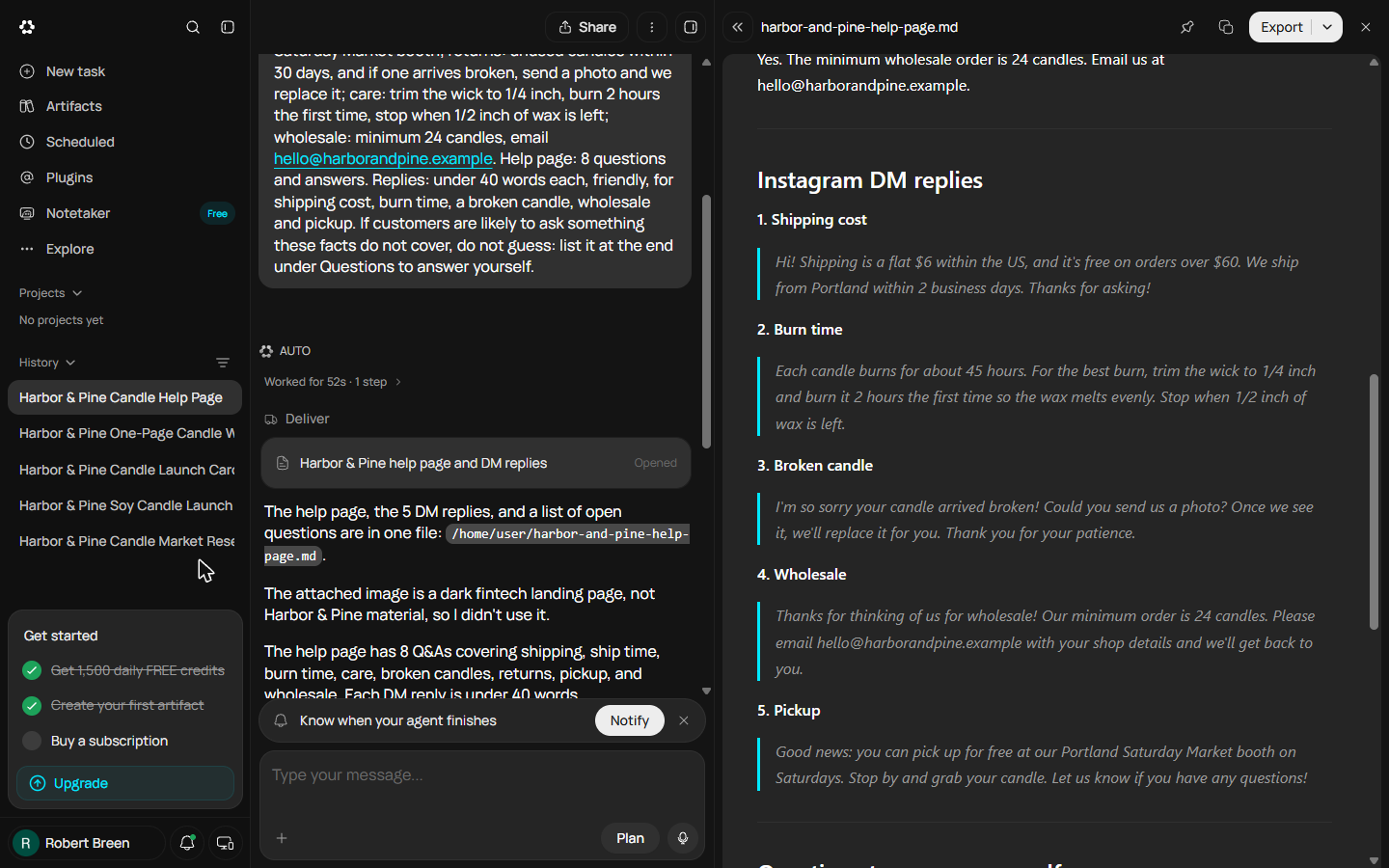The width and height of the screenshot is (1389, 868).
Task: Collapse the left sidebar panel icon
Action: point(228,27)
